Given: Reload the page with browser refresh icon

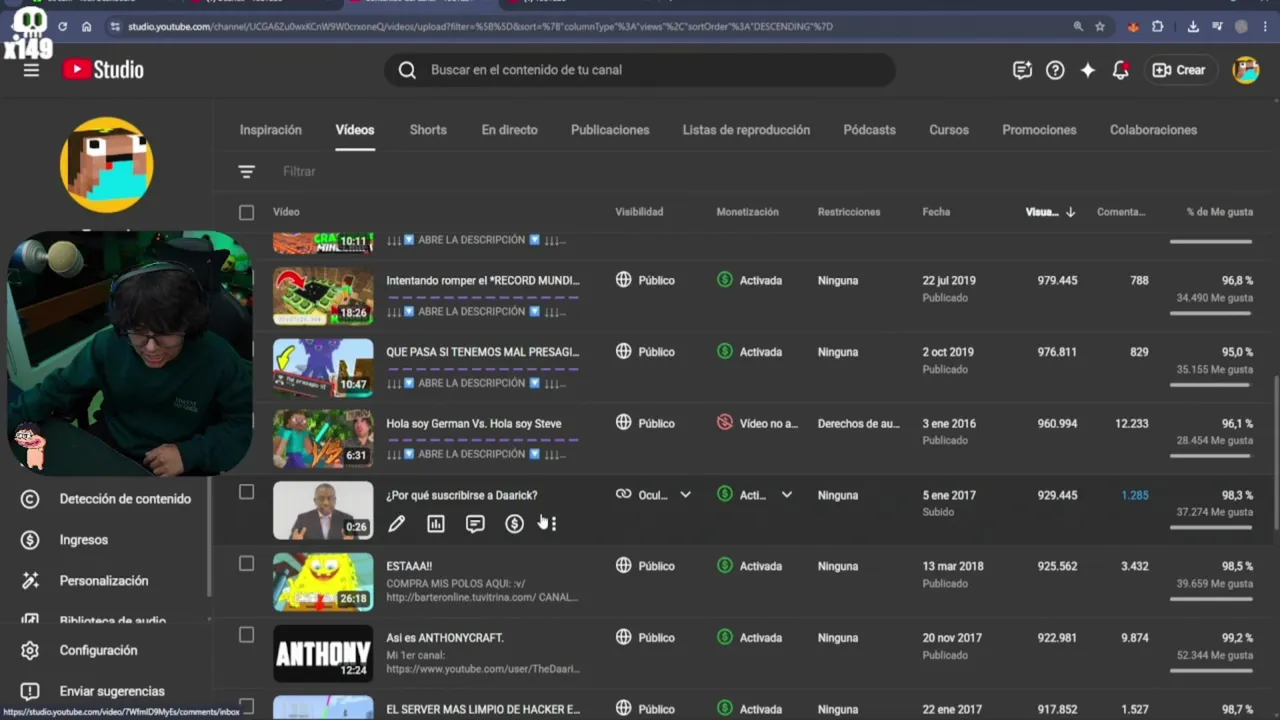Looking at the screenshot, I should [63, 27].
